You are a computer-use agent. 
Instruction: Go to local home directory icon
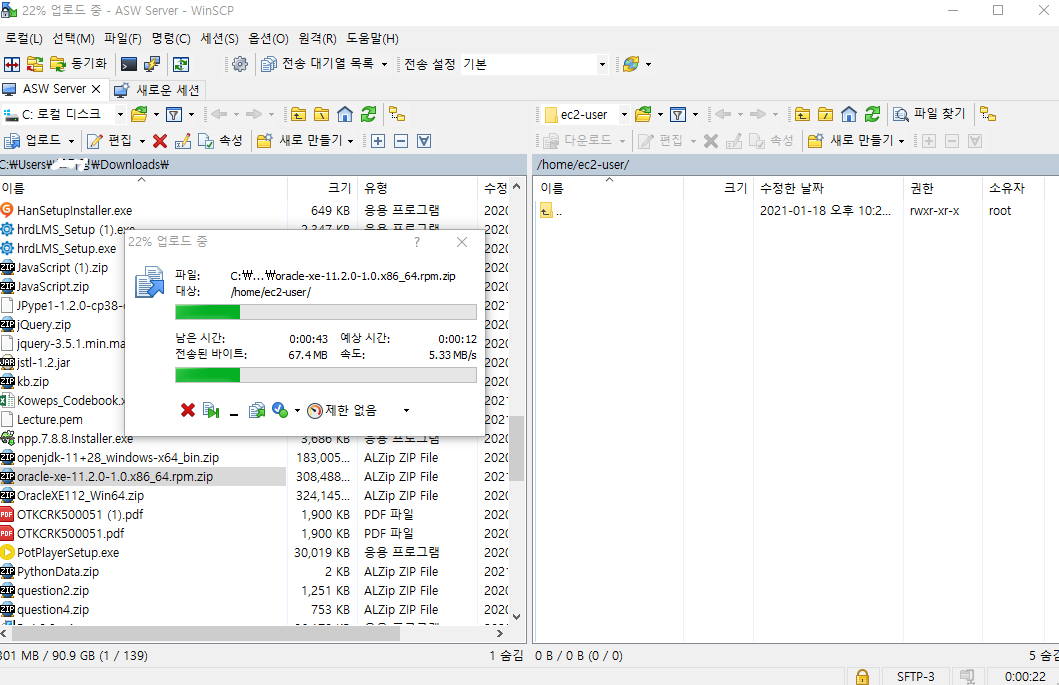tap(345, 114)
